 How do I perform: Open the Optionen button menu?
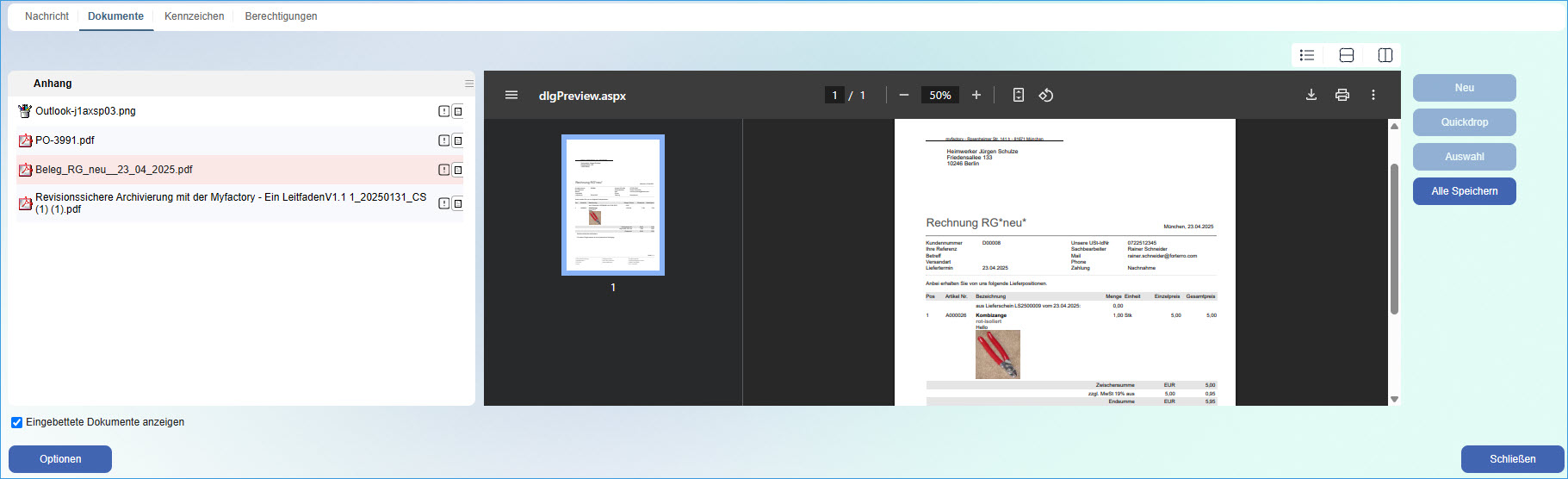click(x=60, y=459)
